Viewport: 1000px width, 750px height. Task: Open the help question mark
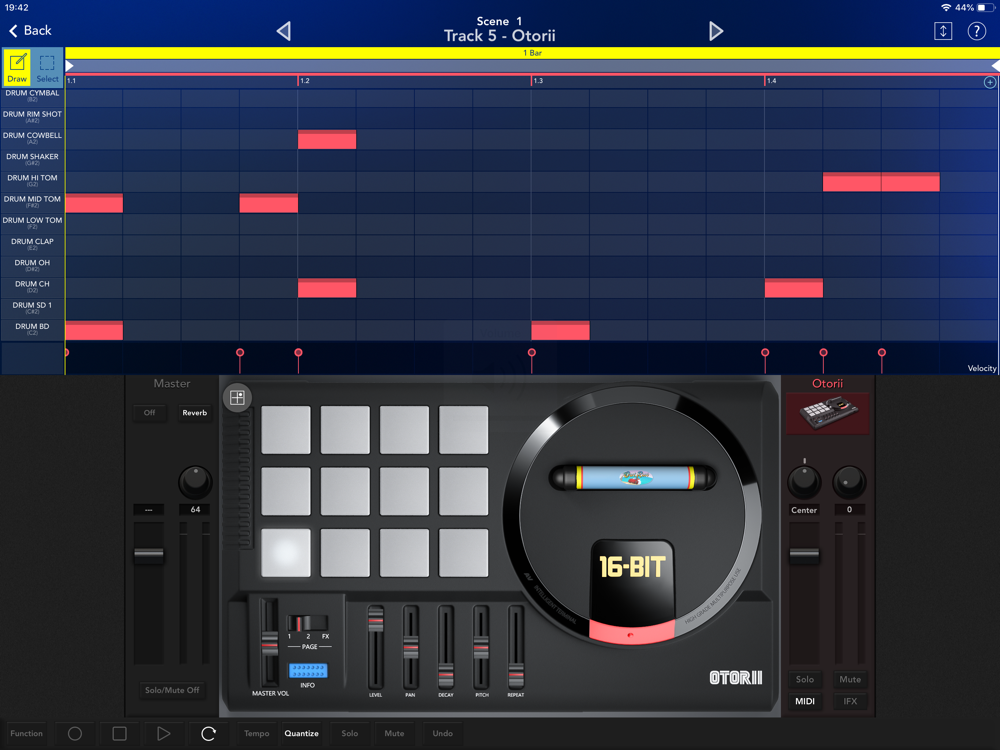coord(976,31)
